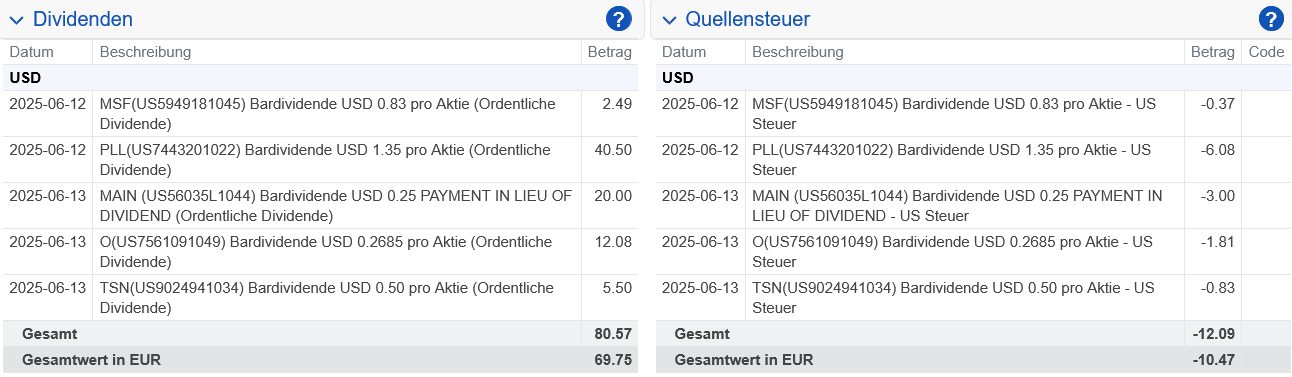Open help icon for Dividenden section
Screen dimensions: 1292x377
click(619, 19)
